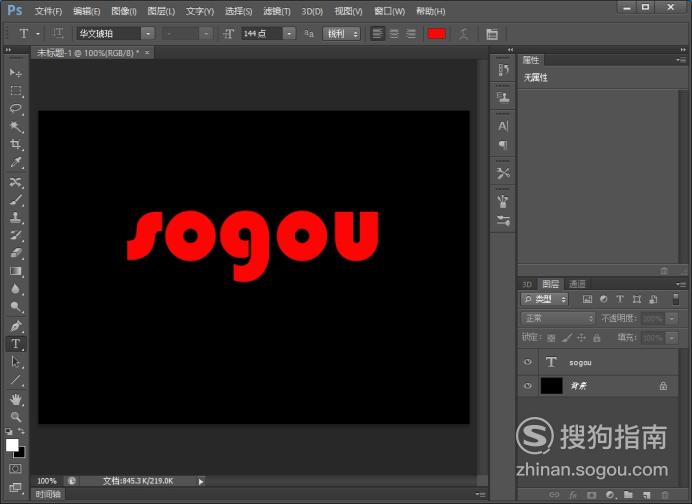The height and width of the screenshot is (504, 692).
Task: Toggle the type layer filter
Action: click(620, 299)
